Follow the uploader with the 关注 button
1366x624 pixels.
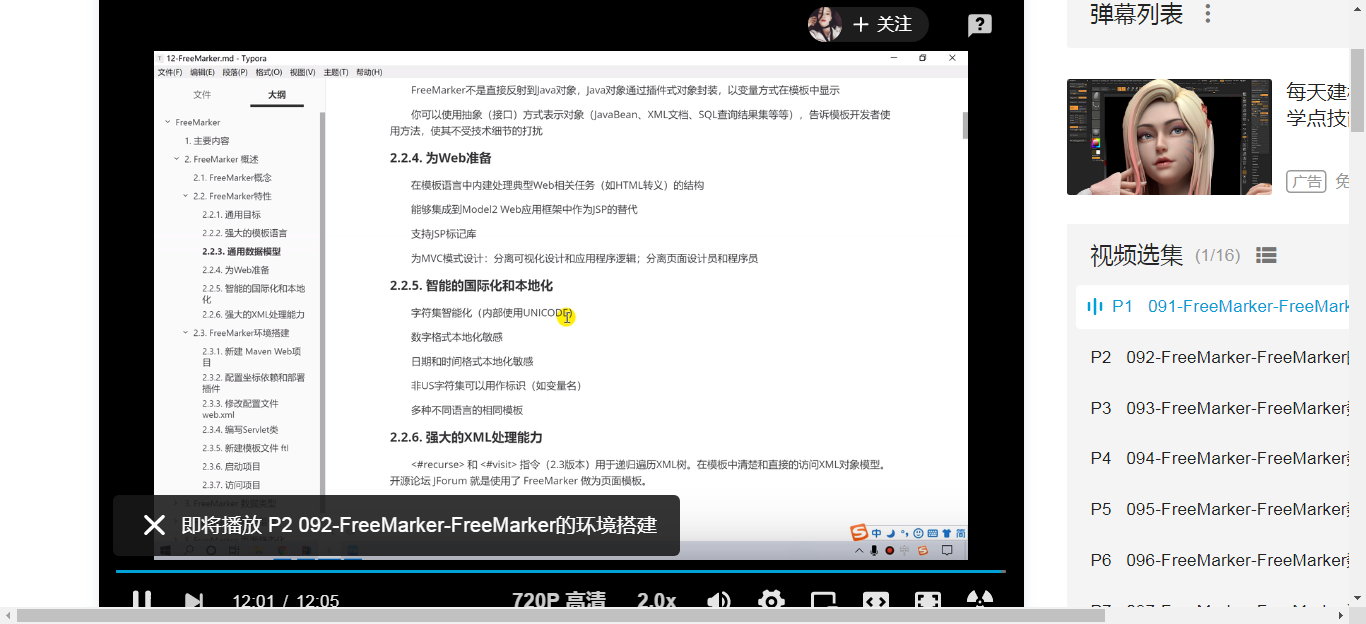pyautogui.click(x=882, y=24)
